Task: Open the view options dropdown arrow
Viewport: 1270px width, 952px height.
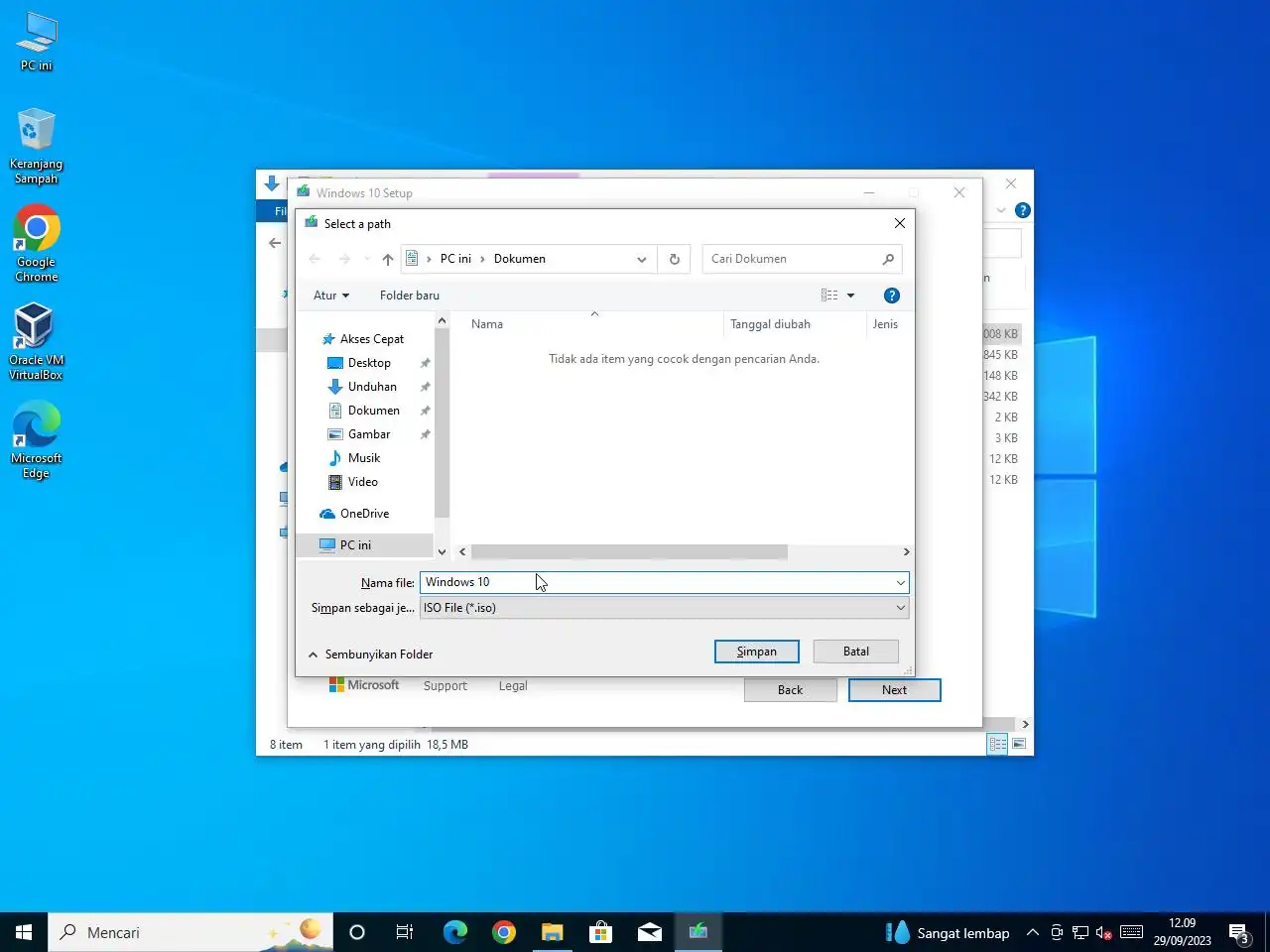Action: coord(850,296)
